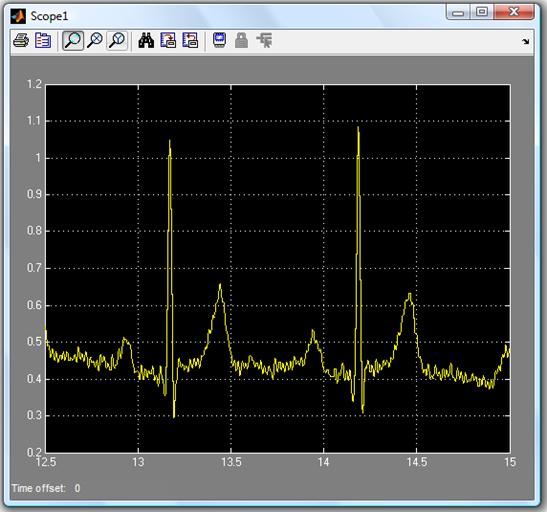Click the Time offset label below the plot
The width and height of the screenshot is (547, 512).
coord(38,488)
